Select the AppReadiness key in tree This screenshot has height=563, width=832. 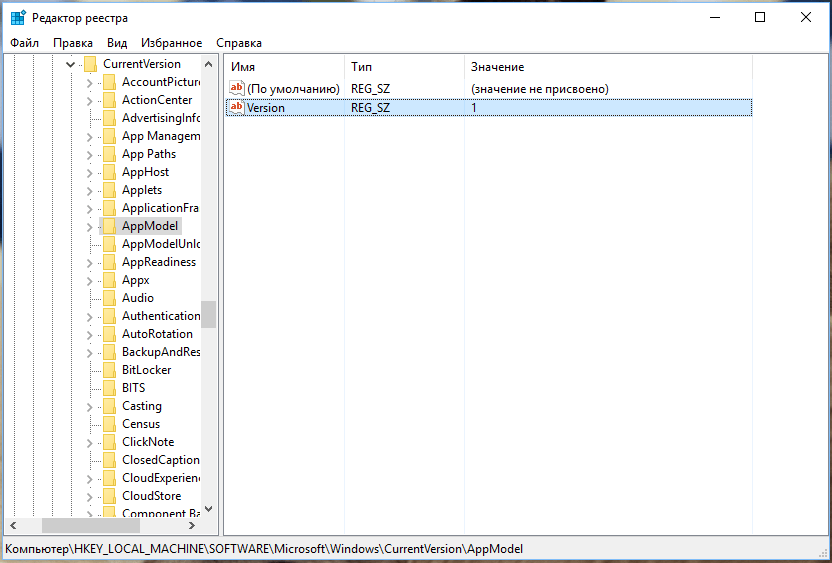point(158,262)
